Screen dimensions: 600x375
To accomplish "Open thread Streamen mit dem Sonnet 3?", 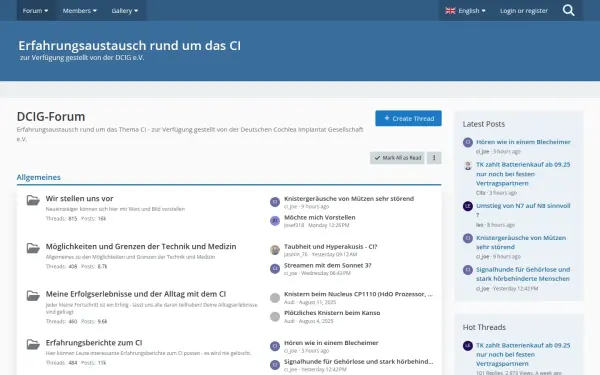I will pos(328,265).
